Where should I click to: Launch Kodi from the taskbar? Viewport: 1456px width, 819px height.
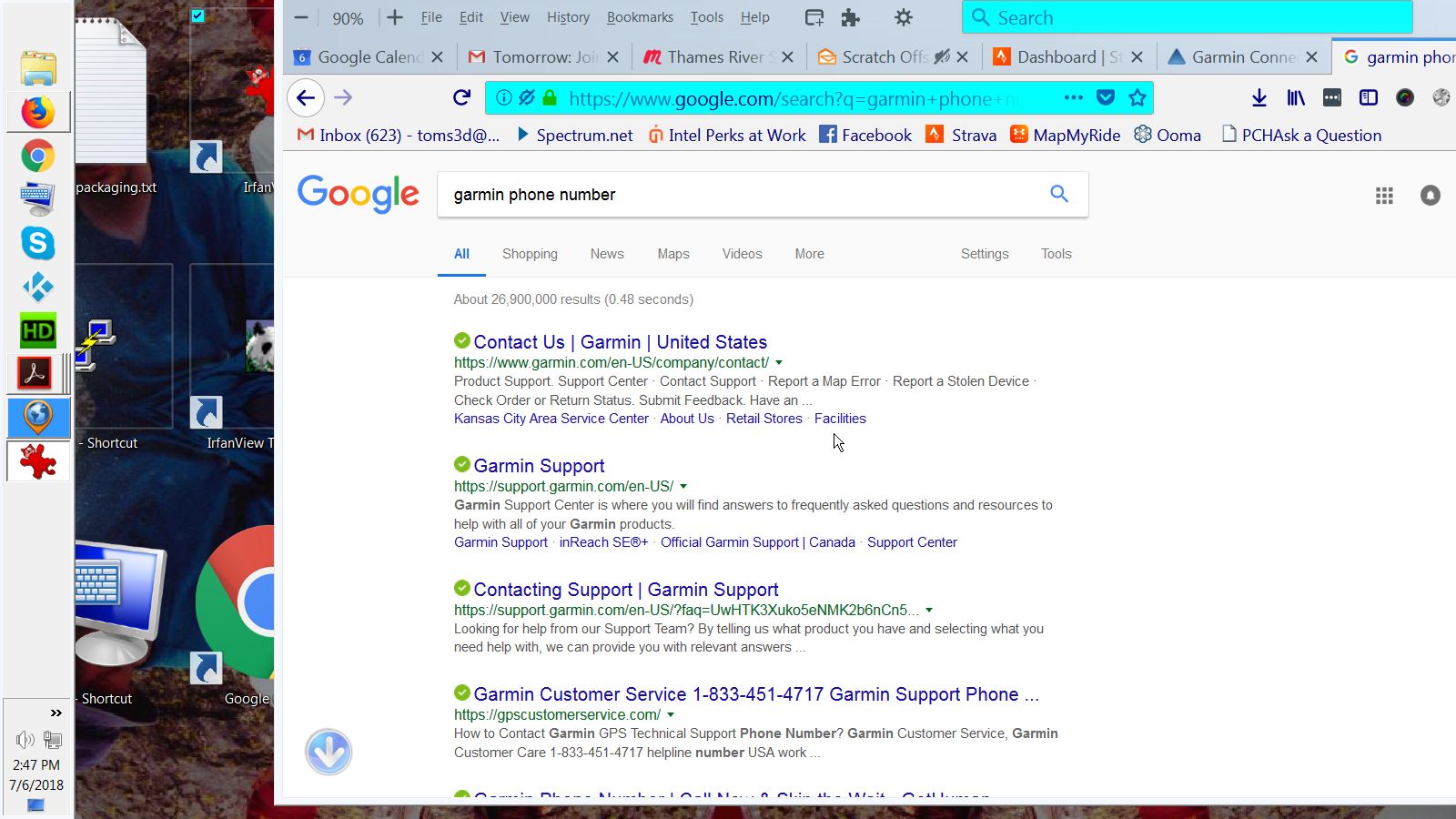pos(37,288)
